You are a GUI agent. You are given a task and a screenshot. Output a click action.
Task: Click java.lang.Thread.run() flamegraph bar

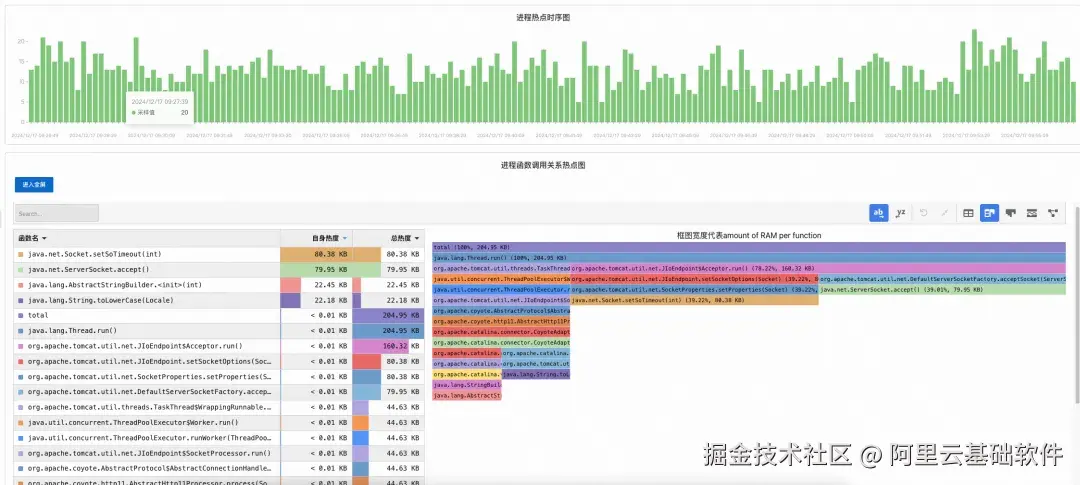tap(749, 258)
